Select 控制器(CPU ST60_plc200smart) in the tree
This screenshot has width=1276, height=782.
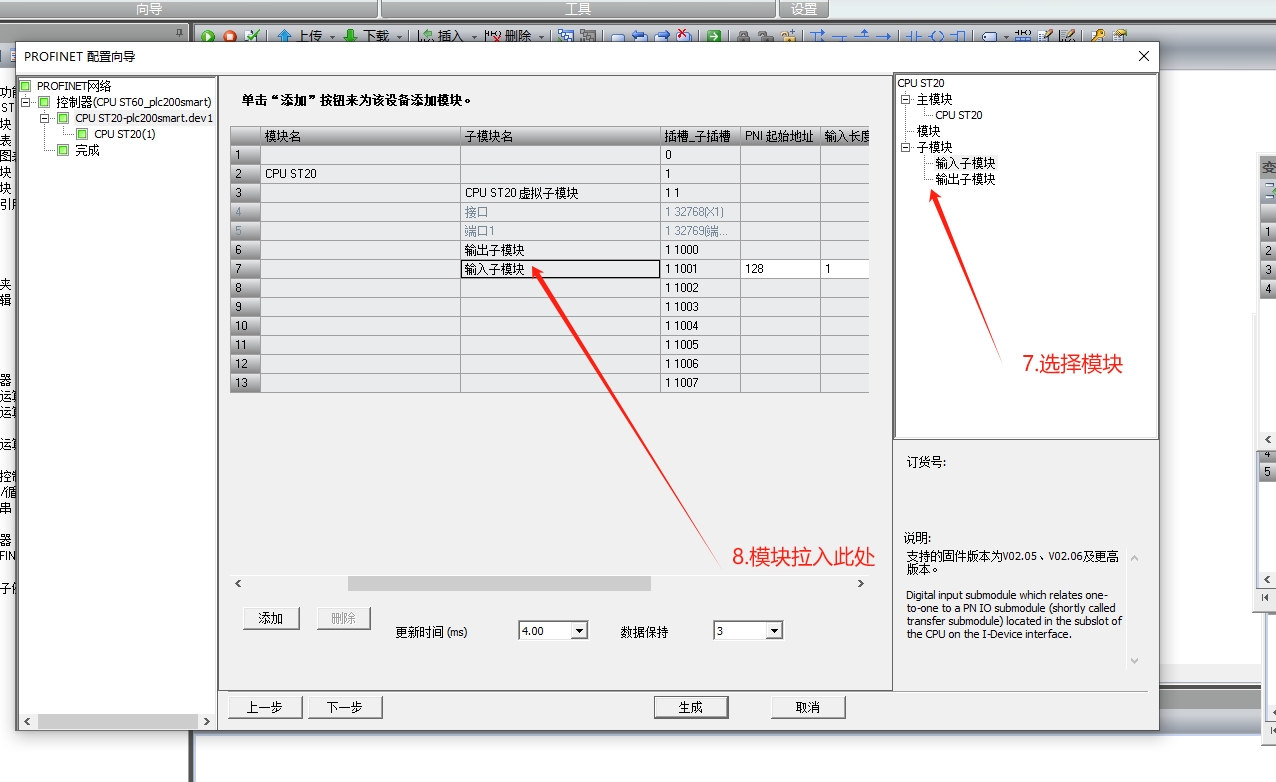coord(134,102)
